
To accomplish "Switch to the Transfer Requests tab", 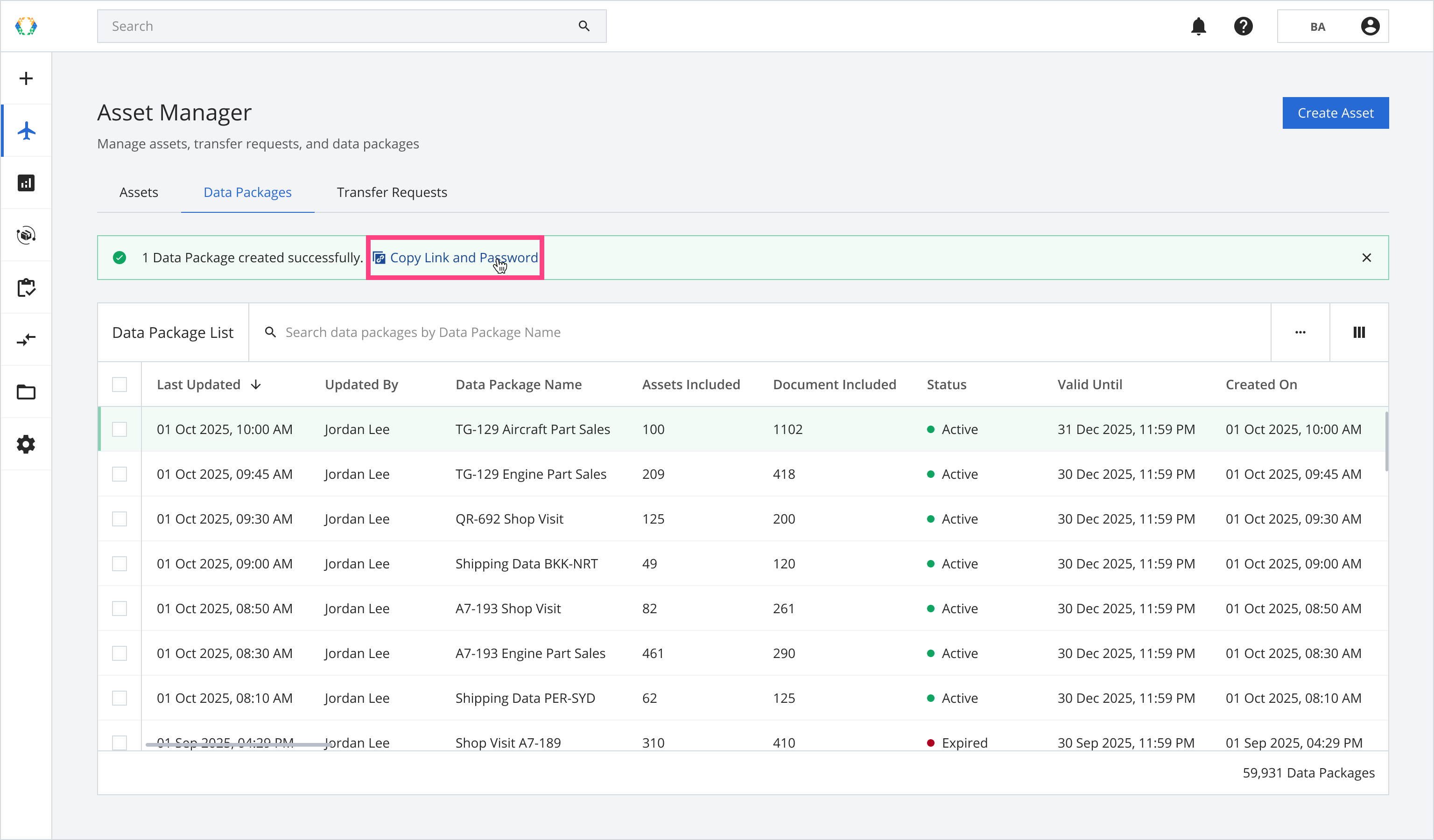I will point(392,192).
